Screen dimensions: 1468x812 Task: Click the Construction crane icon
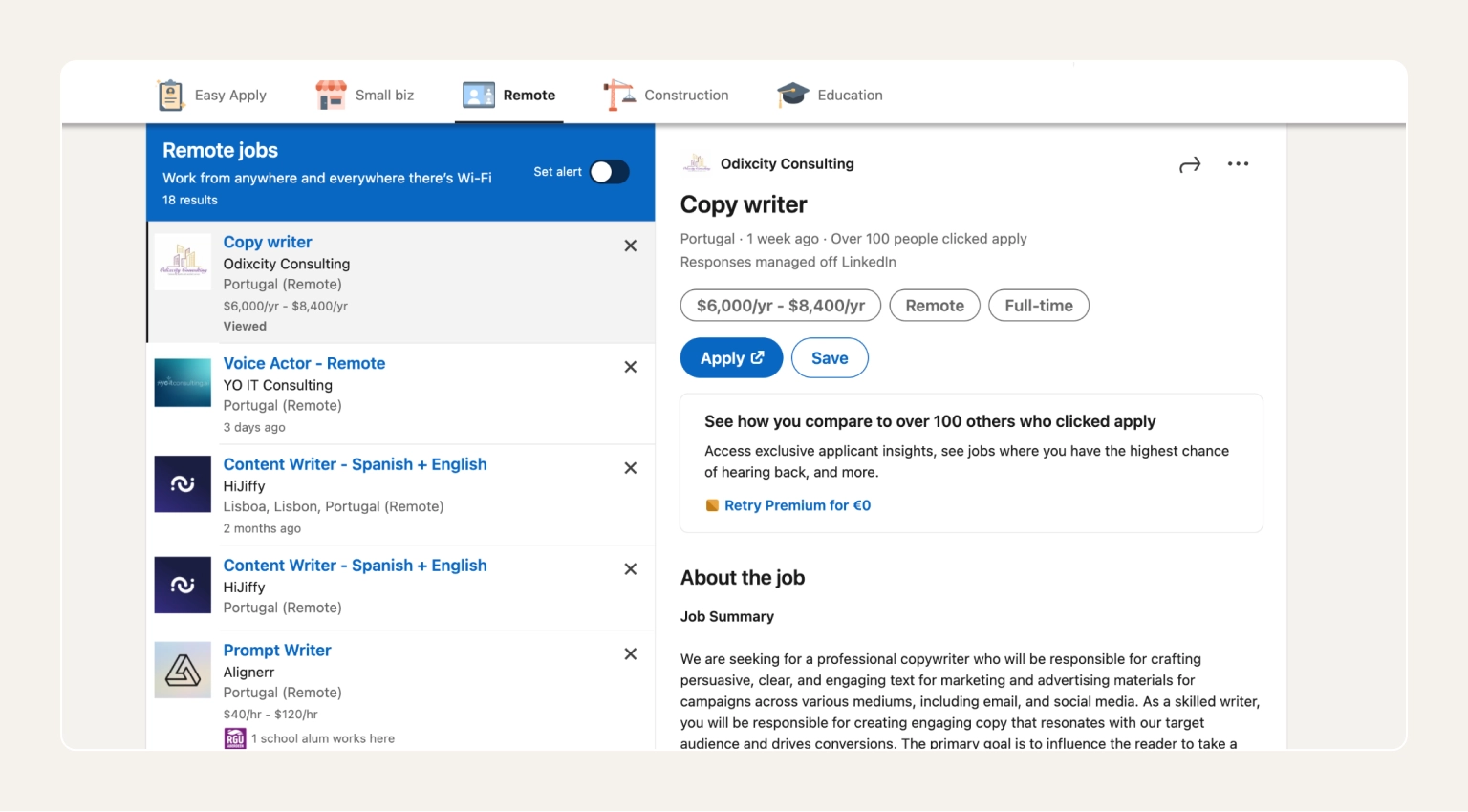click(x=619, y=95)
